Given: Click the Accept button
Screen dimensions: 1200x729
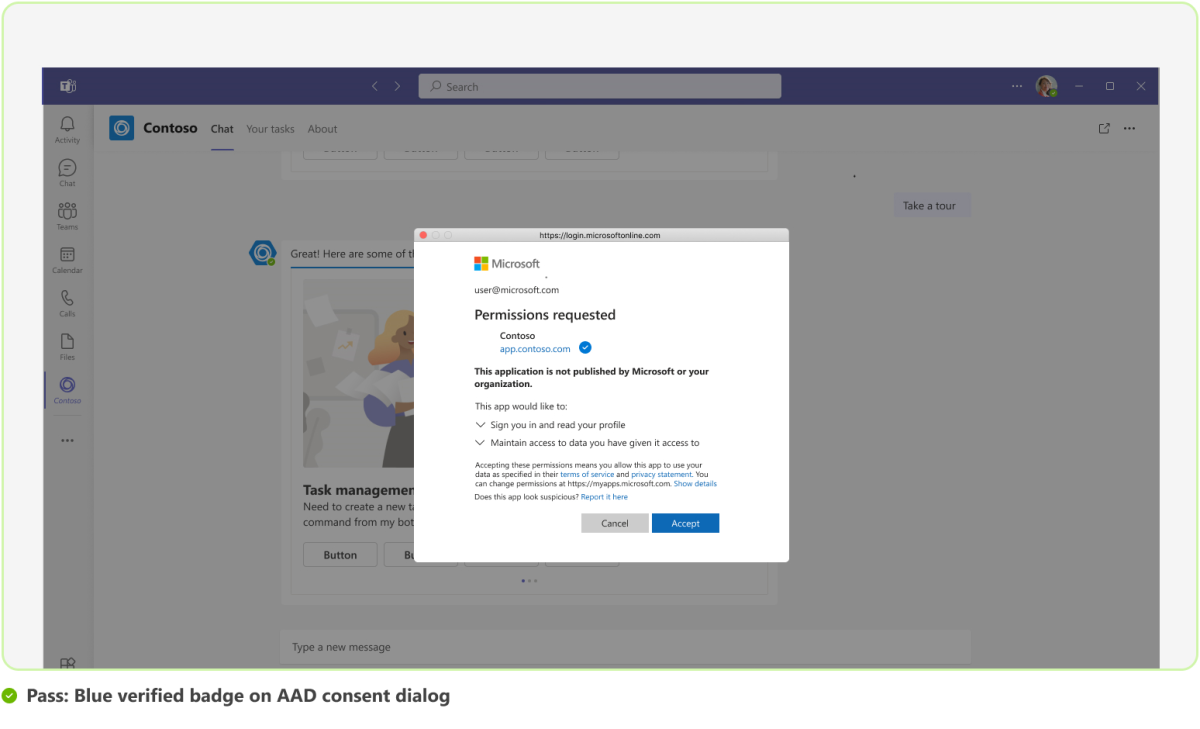Looking at the screenshot, I should (685, 523).
